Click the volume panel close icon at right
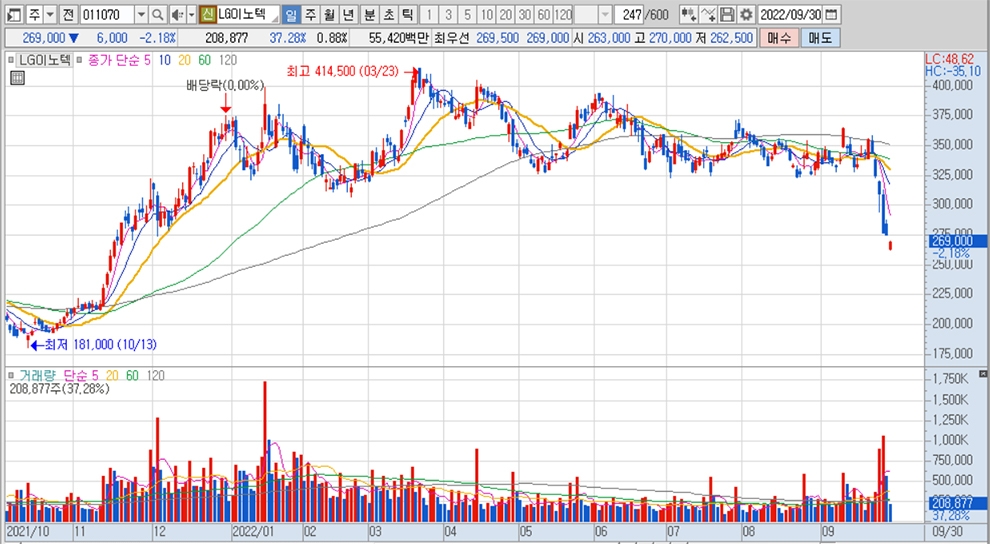 pyautogui.click(x=983, y=374)
